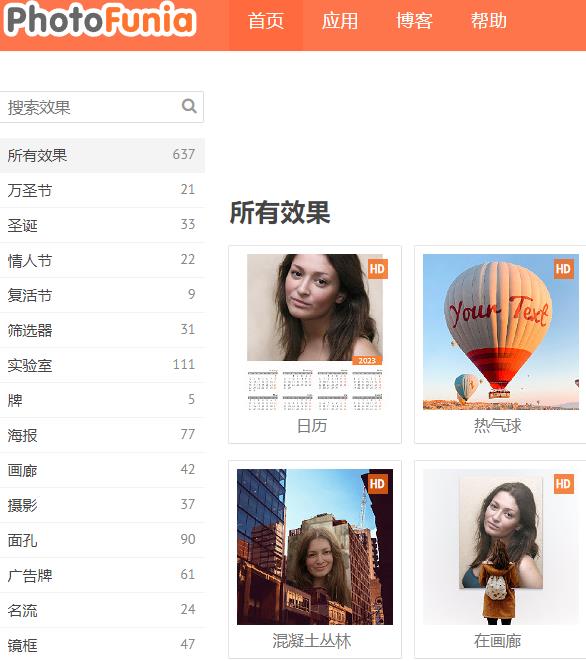The height and width of the screenshot is (661, 586).
Task: Open the 日历 calendar effect thumbnail
Action: (x=315, y=332)
